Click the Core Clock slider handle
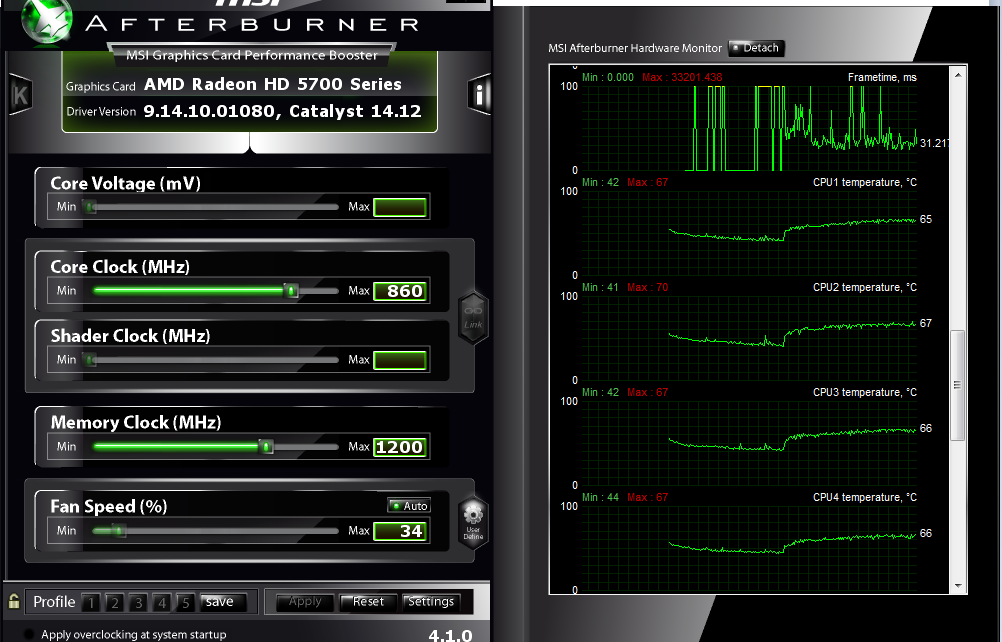Image resolution: width=1002 pixels, height=642 pixels. (x=291, y=291)
